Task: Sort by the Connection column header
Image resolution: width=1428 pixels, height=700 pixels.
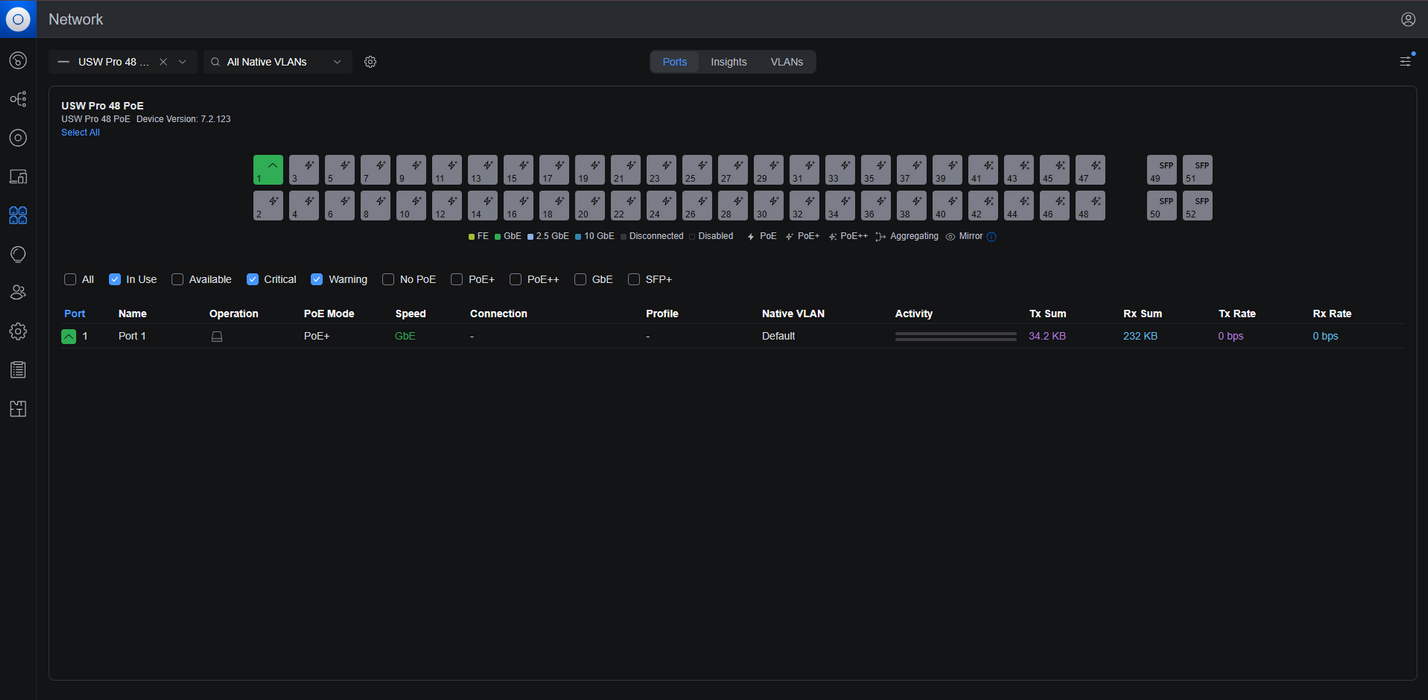Action: [498, 314]
